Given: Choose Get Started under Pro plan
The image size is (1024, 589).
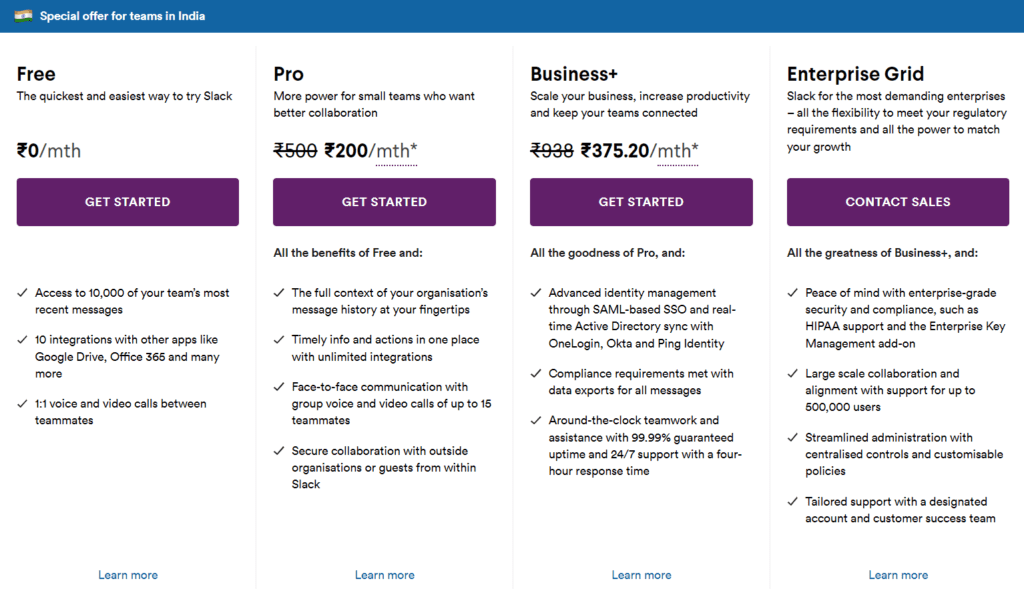Looking at the screenshot, I should point(385,202).
